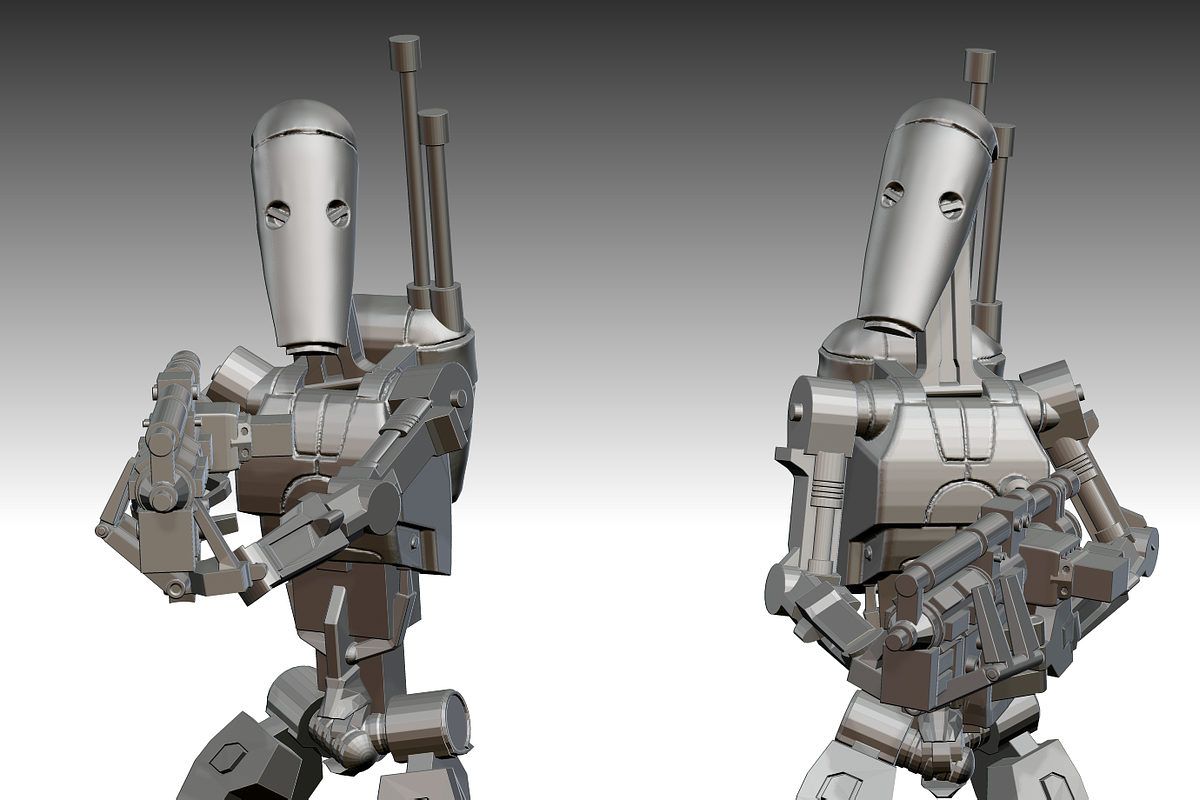Select right droid's right eye slot

tap(951, 206)
